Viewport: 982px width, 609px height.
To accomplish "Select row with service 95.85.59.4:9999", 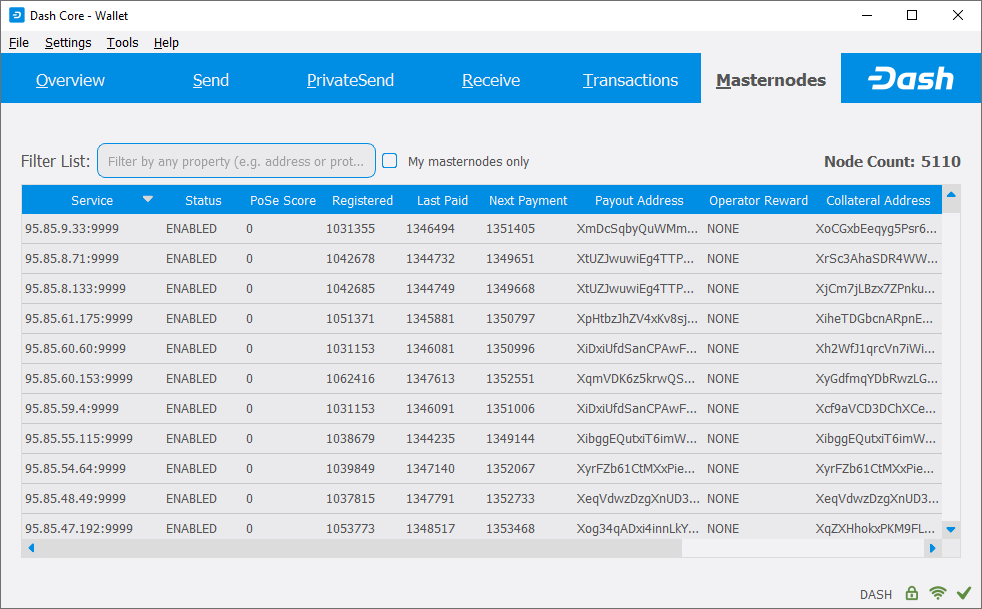I will [x=482, y=409].
